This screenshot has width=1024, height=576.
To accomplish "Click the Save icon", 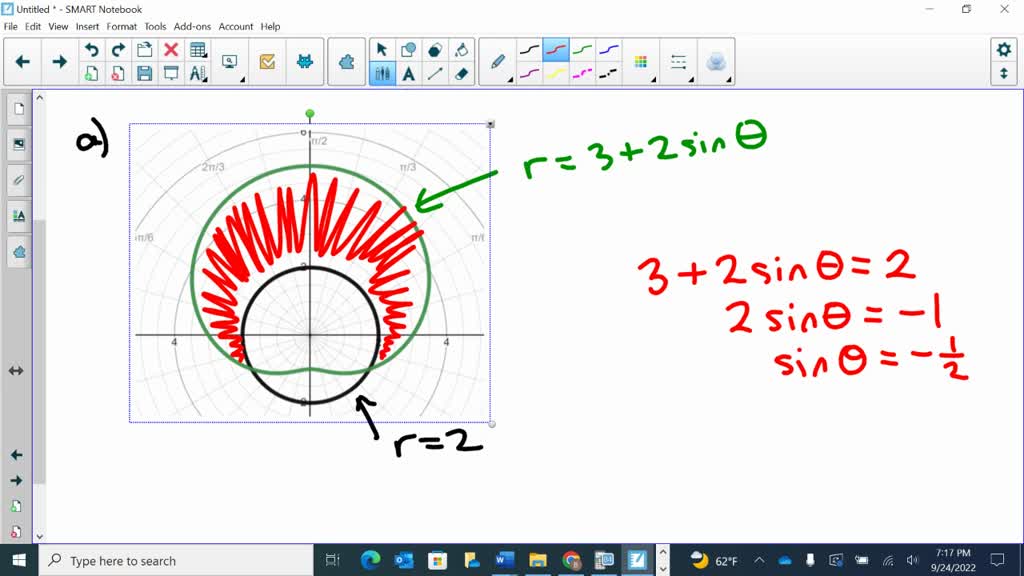I will (x=146, y=72).
